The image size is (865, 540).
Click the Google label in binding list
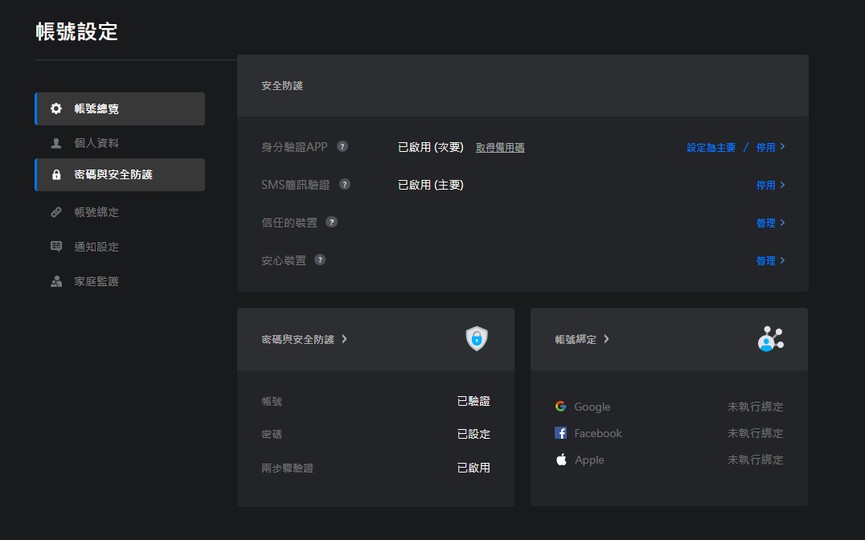[592, 407]
